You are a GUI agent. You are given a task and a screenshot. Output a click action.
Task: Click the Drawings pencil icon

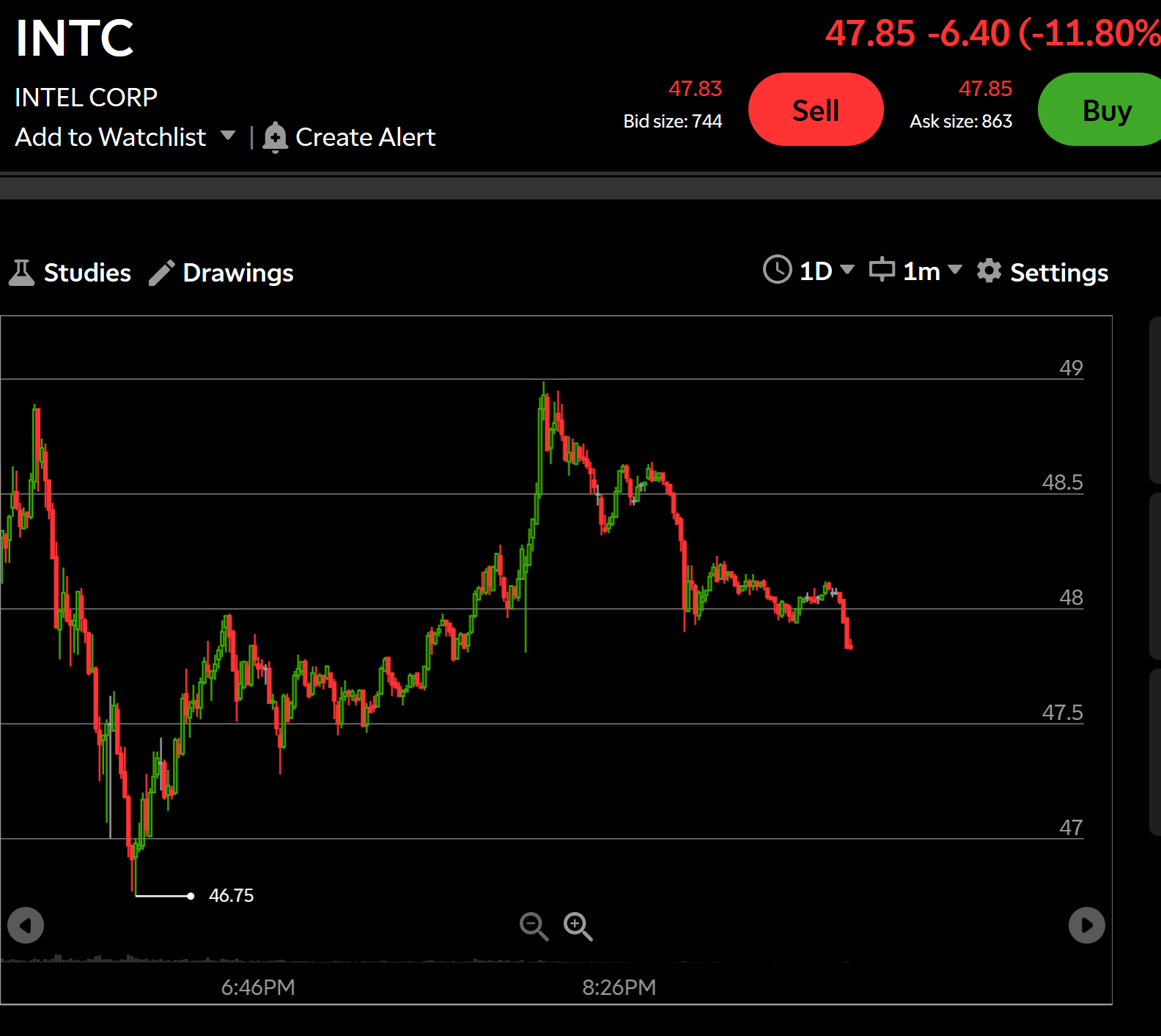(162, 273)
